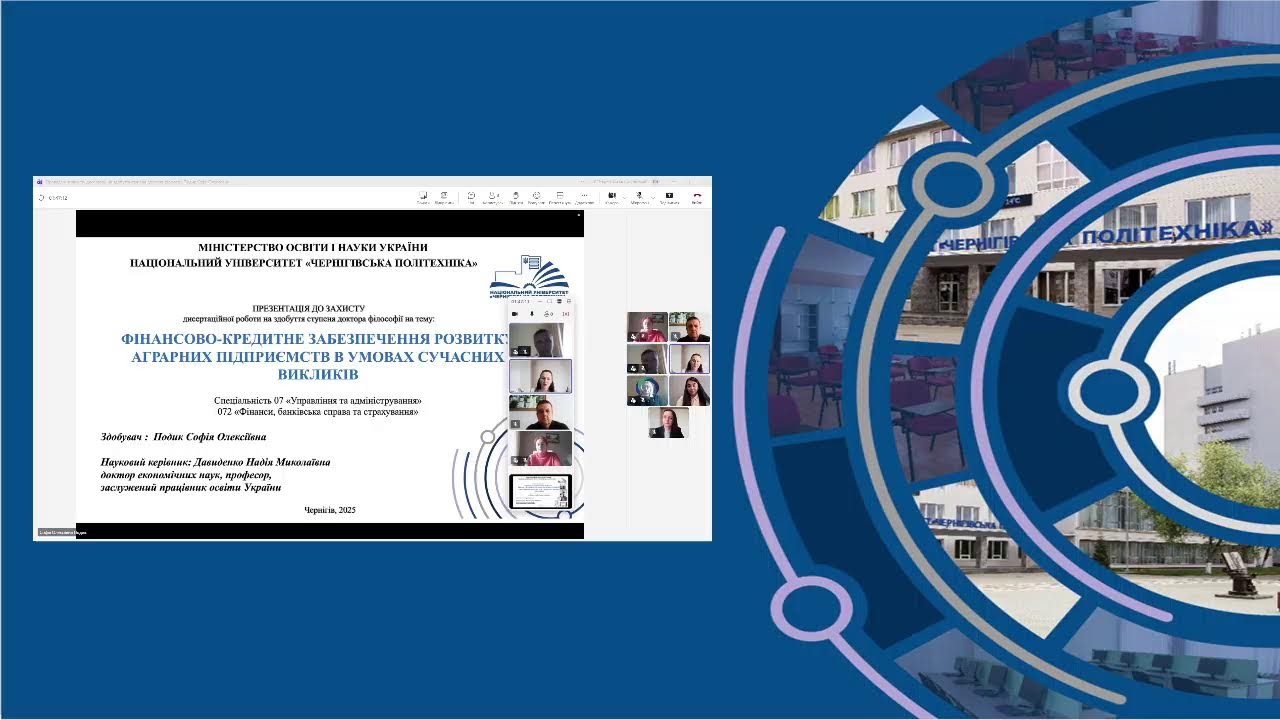Open the React emoji menu

click(x=536, y=198)
